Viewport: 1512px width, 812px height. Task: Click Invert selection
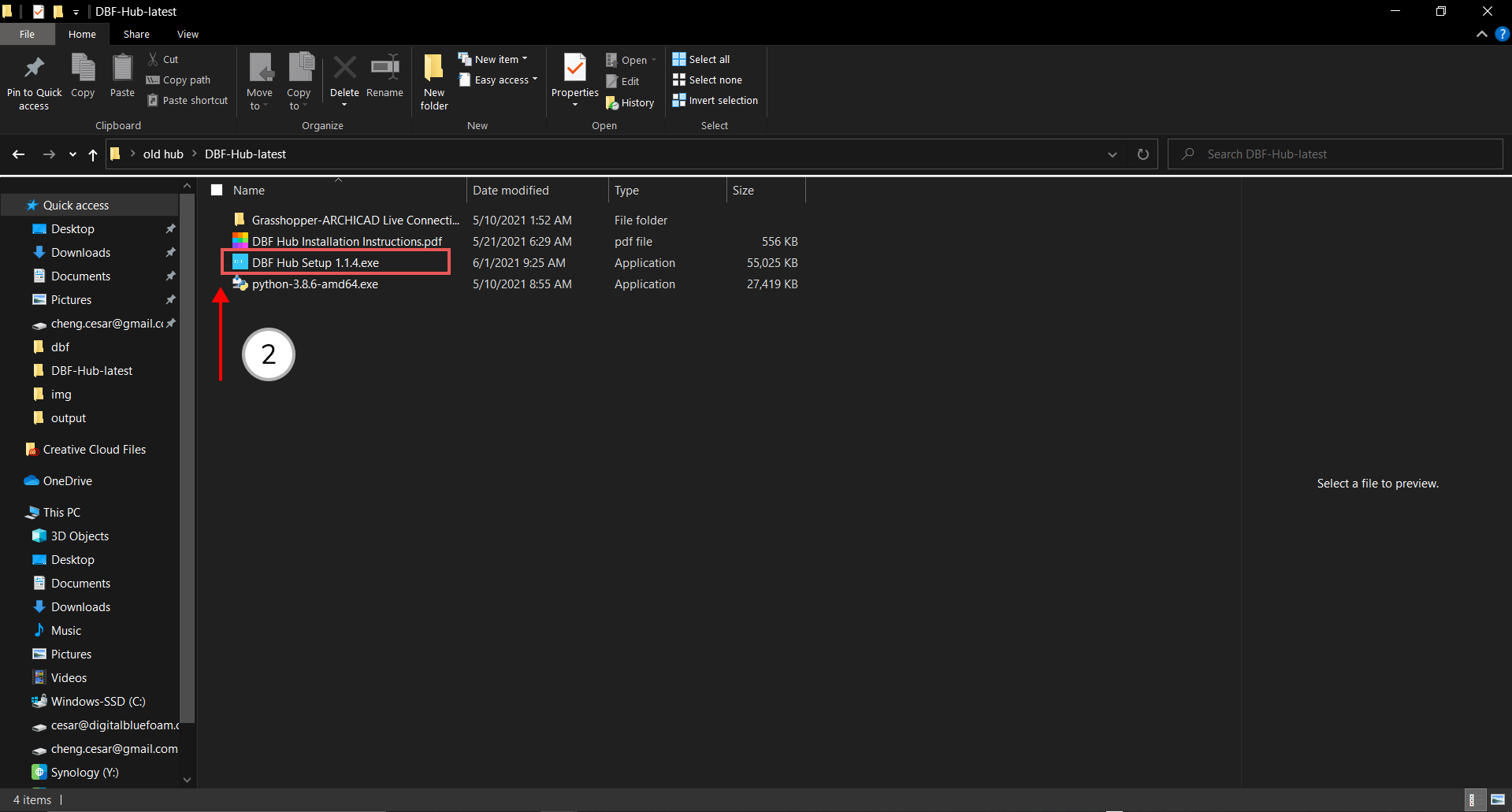pos(715,100)
